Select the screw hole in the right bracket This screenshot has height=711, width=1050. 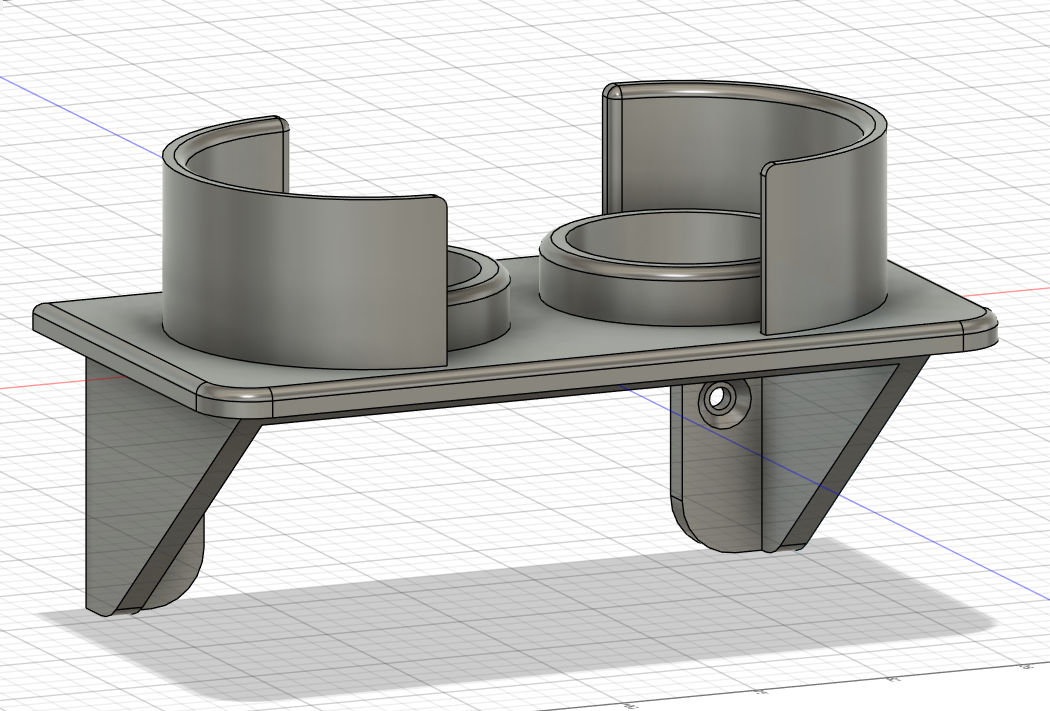(718, 398)
